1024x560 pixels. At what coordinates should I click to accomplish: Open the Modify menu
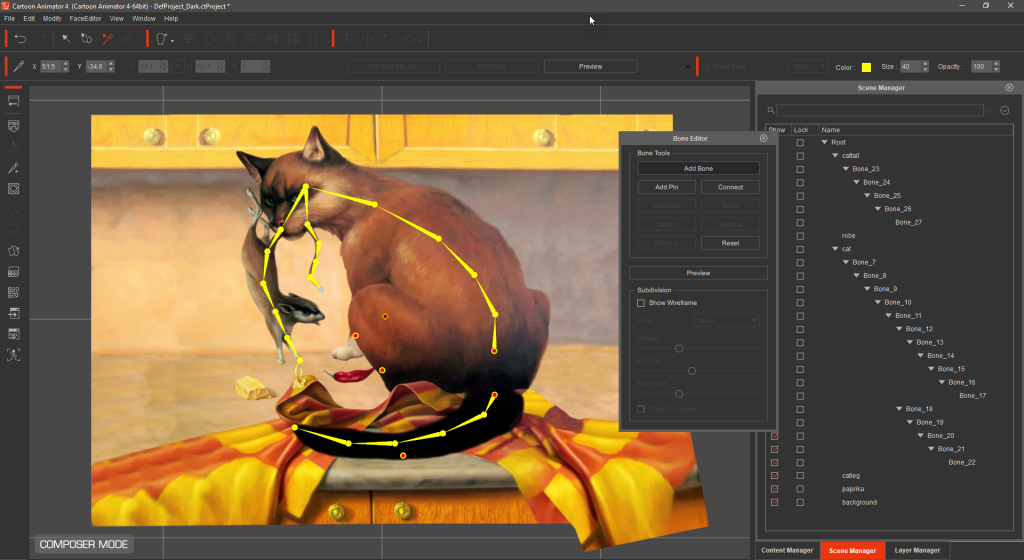coord(52,18)
